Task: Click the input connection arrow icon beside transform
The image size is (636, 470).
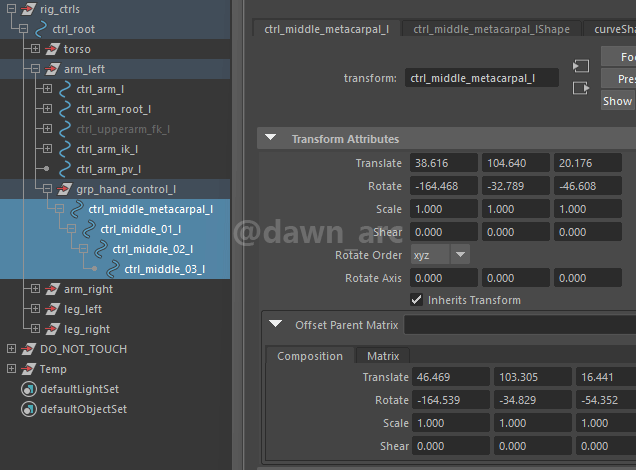Action: (581, 66)
